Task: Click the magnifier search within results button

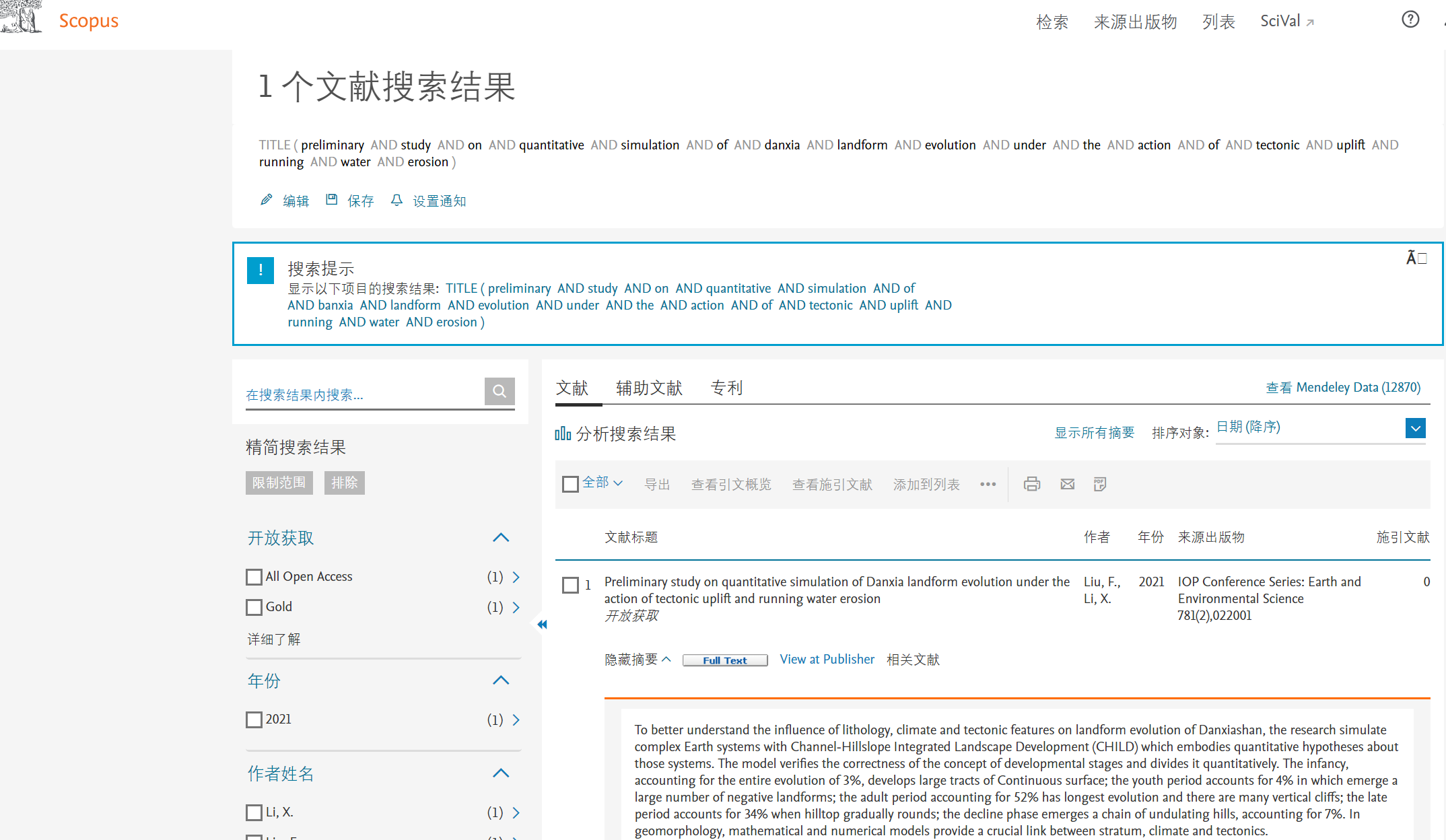Action: [x=500, y=391]
